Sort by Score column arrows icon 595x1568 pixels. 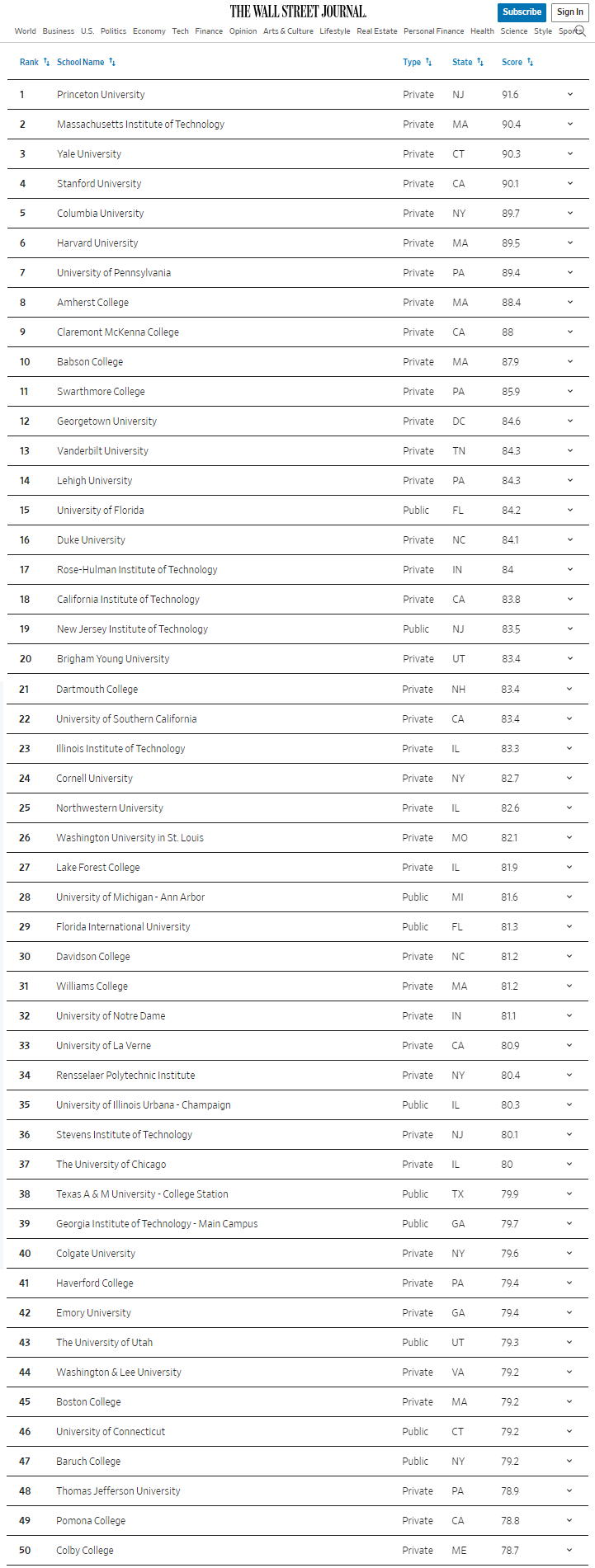tap(530, 62)
